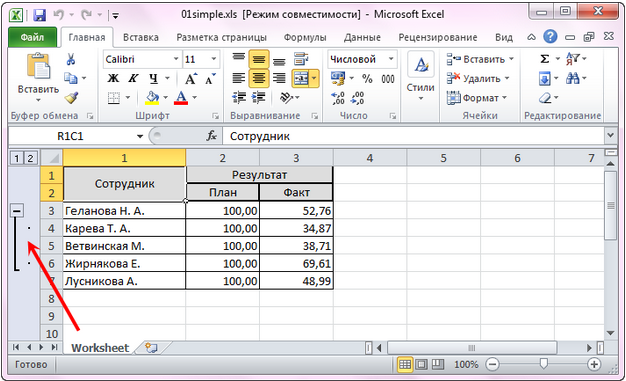Image resolution: width=626 pixels, height=381 pixels.
Task: Apply bold (Ж) formatting
Action: tap(113, 78)
